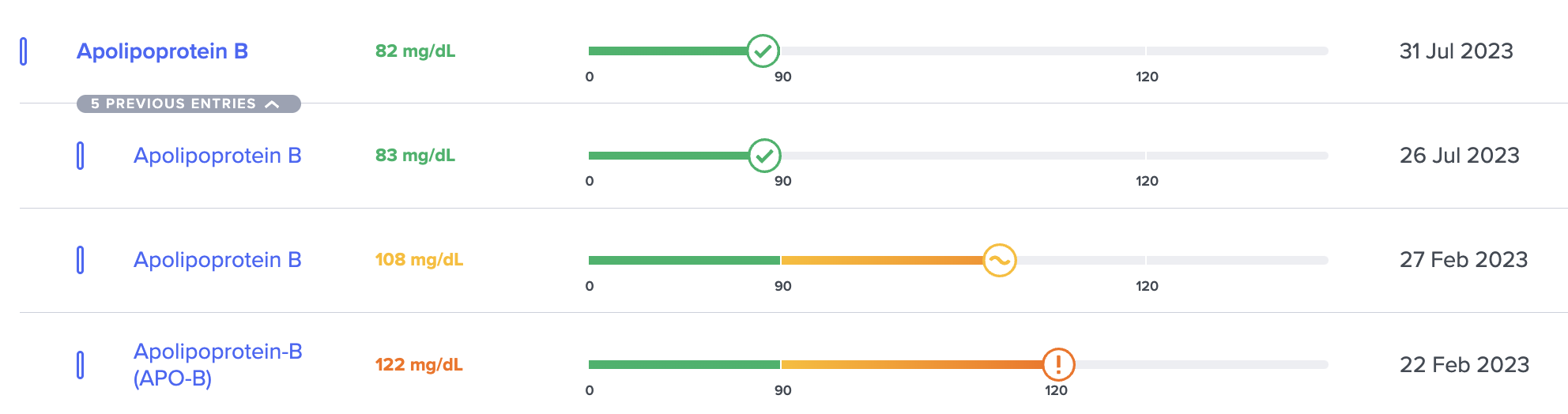Click the yellow wave marker at 108 mg/dL
This screenshot has width=1568, height=414.
(1000, 260)
